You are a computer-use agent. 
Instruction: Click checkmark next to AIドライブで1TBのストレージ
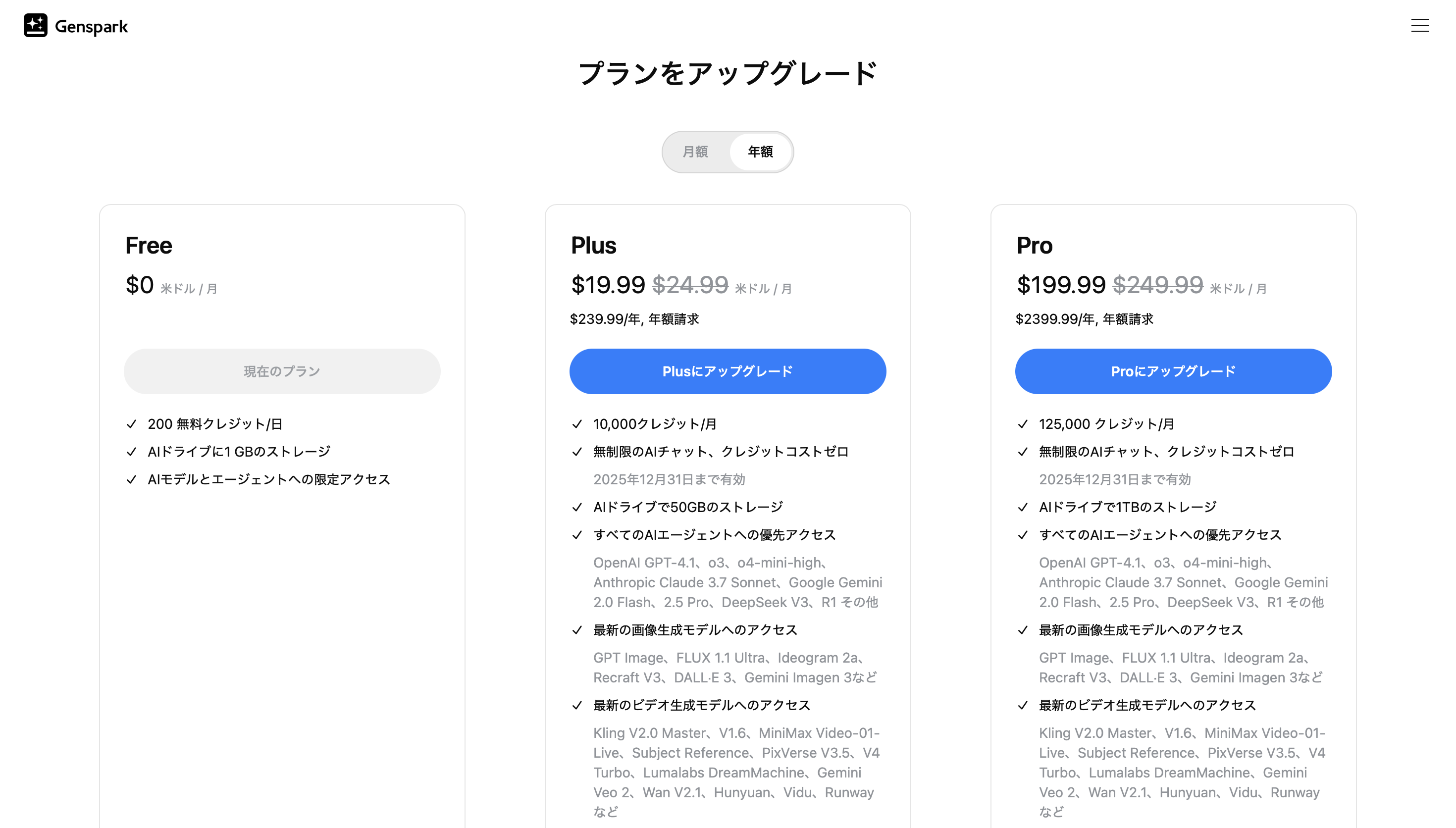click(1023, 507)
